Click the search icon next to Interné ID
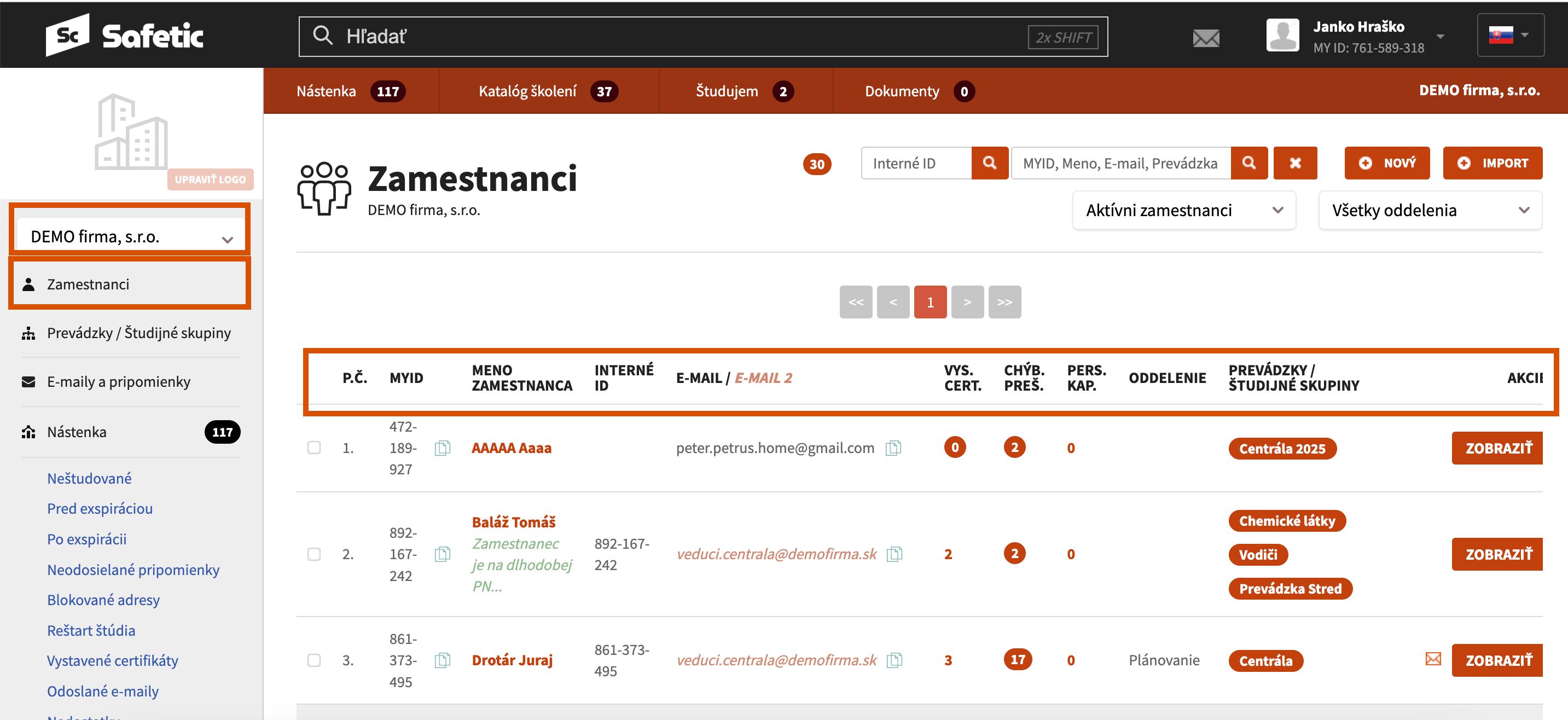 [x=990, y=163]
